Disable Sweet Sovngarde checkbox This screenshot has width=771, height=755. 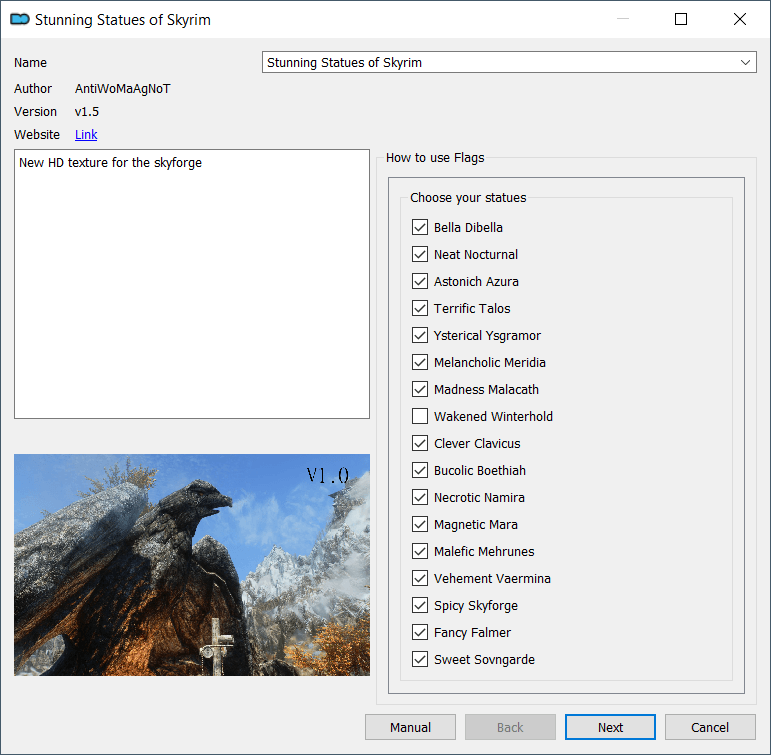(x=419, y=659)
